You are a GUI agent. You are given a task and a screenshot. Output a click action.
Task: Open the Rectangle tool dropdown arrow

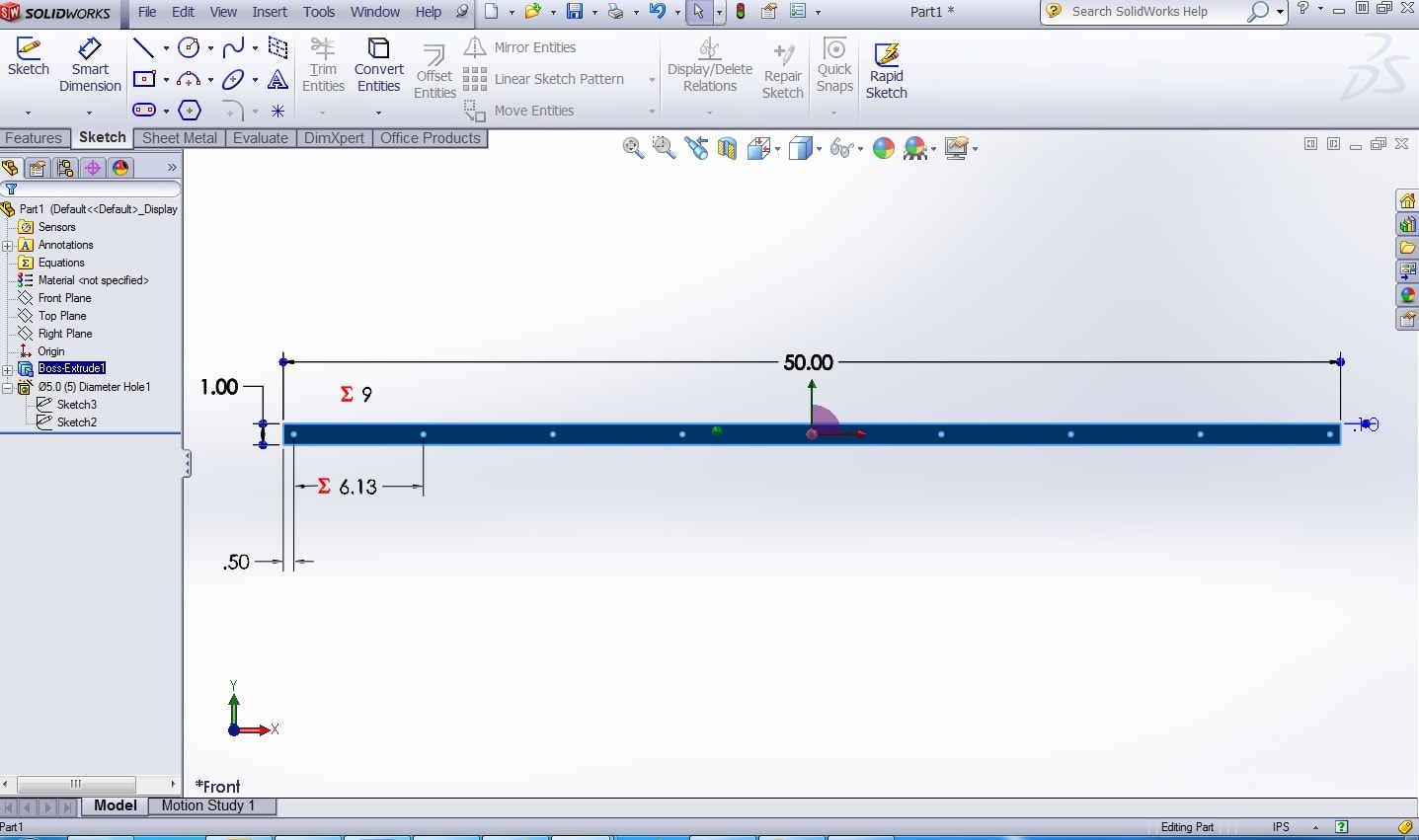(166, 80)
